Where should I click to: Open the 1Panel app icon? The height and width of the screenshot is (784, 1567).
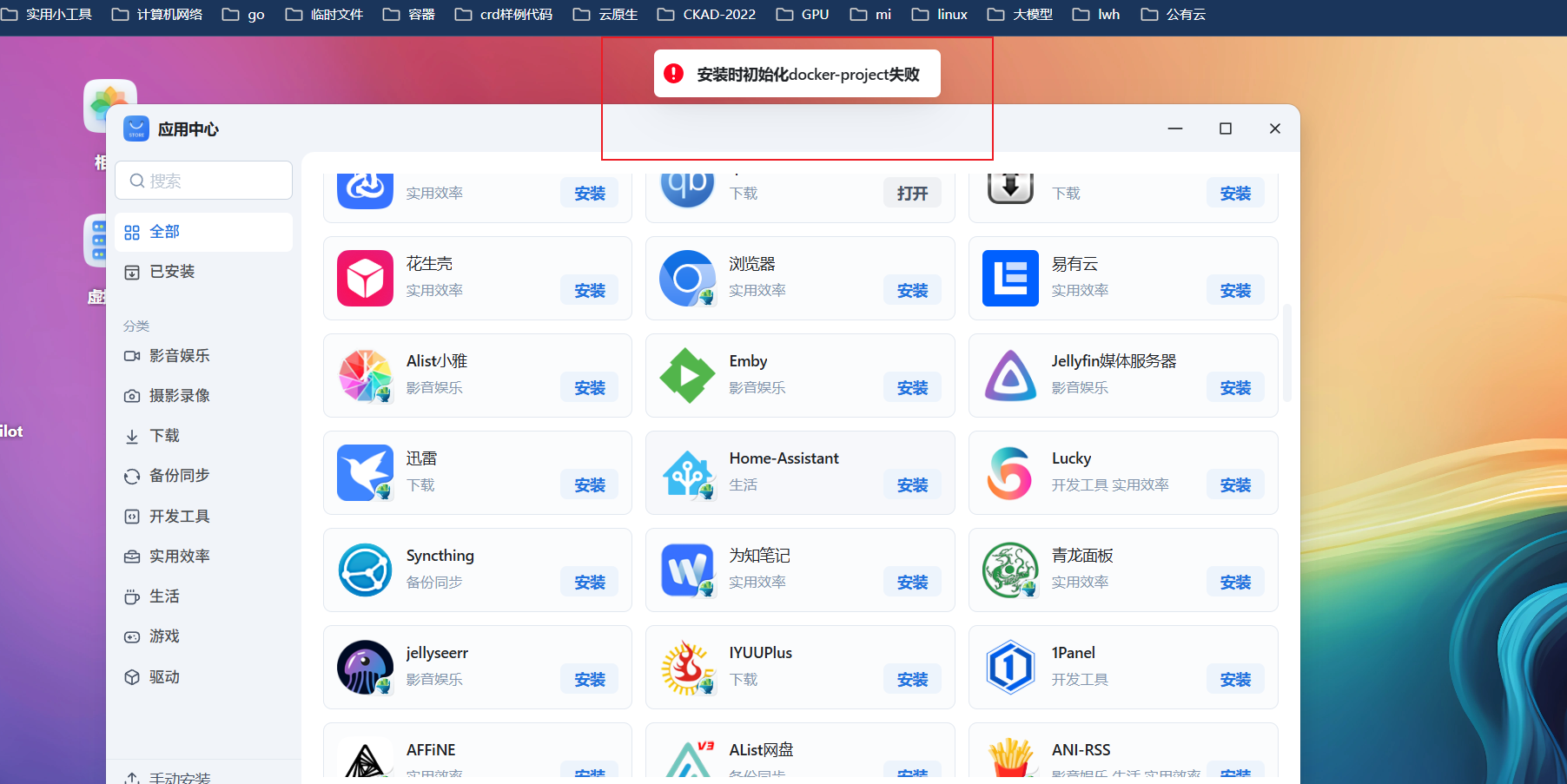[1010, 667]
